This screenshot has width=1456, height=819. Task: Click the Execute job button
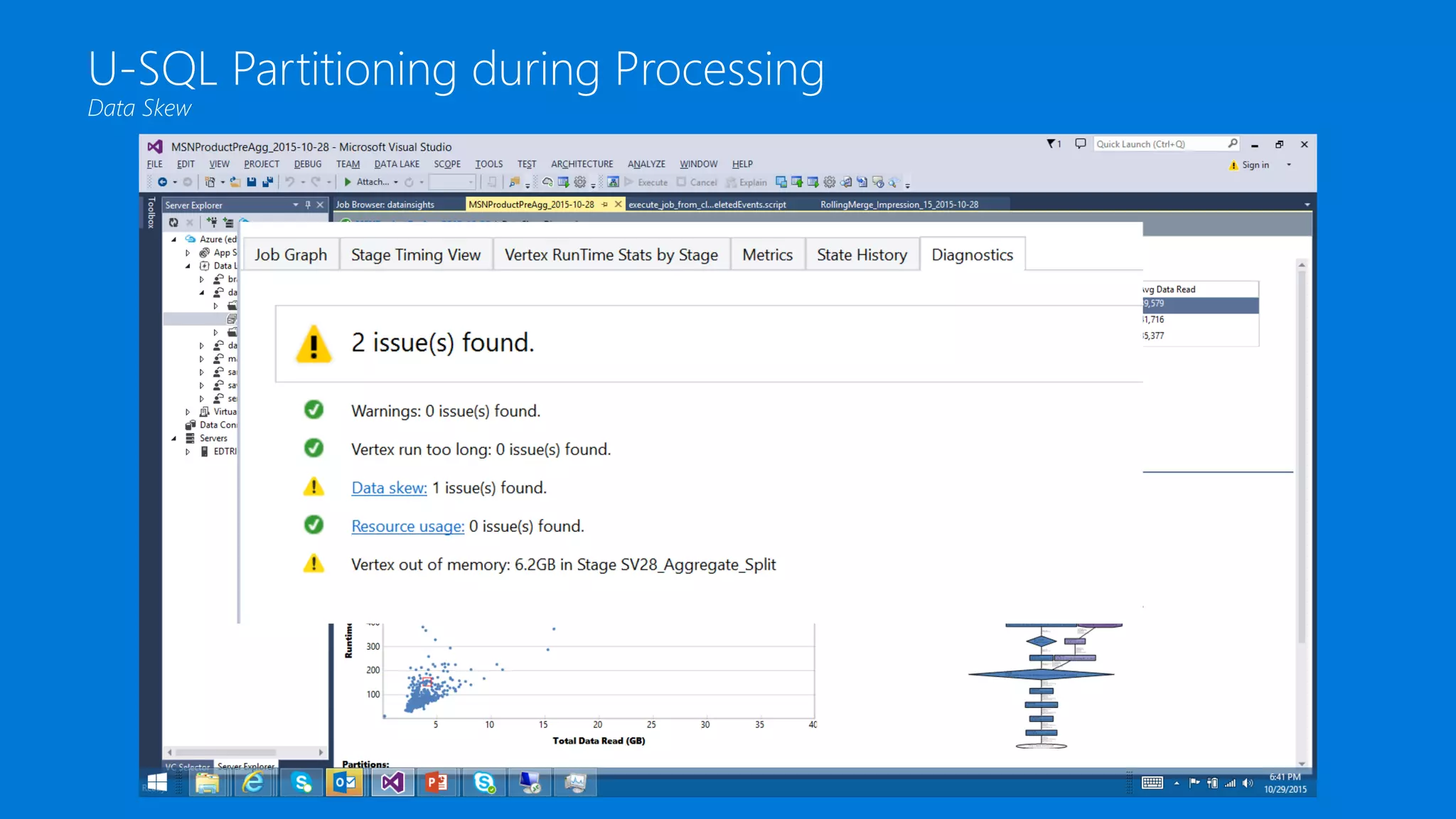click(646, 182)
